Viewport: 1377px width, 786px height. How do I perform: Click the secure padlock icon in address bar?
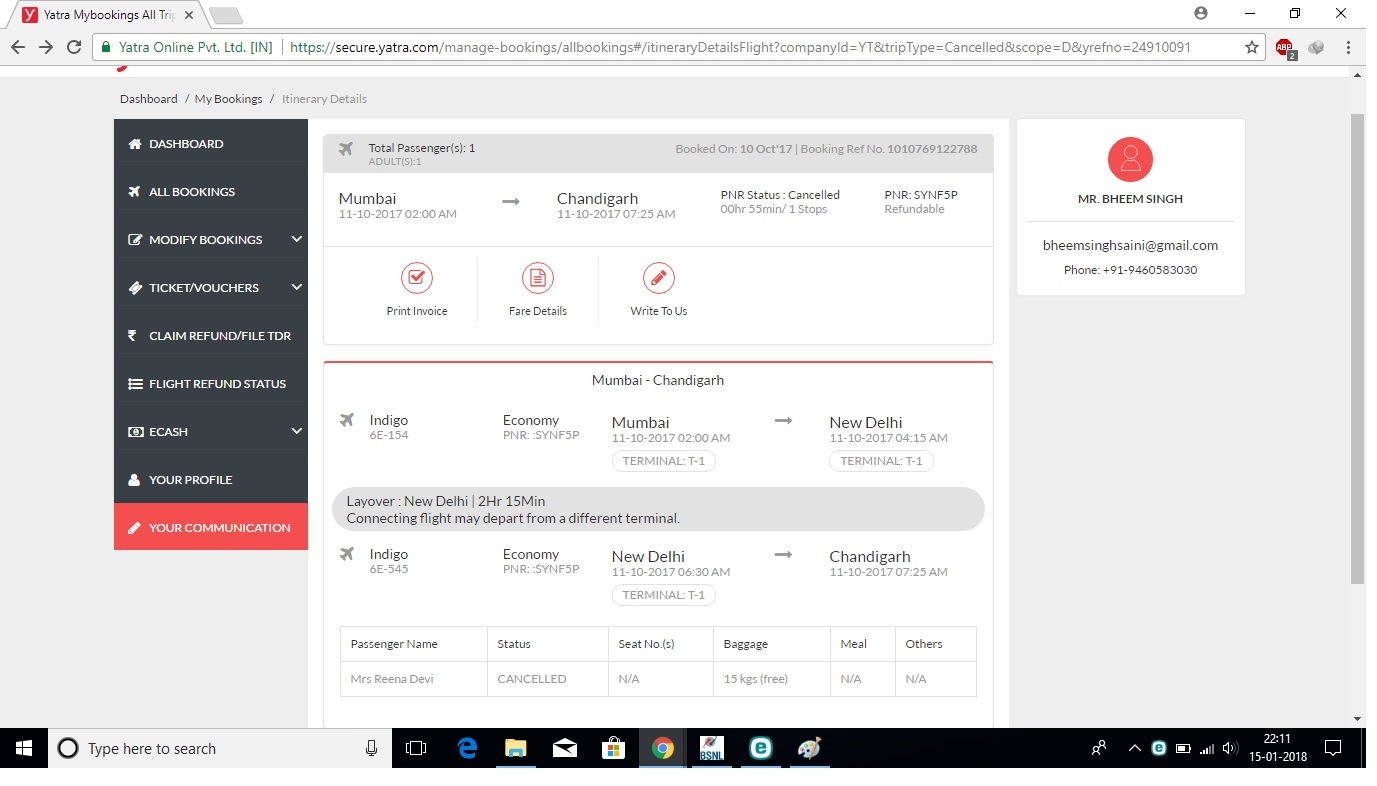pos(104,47)
